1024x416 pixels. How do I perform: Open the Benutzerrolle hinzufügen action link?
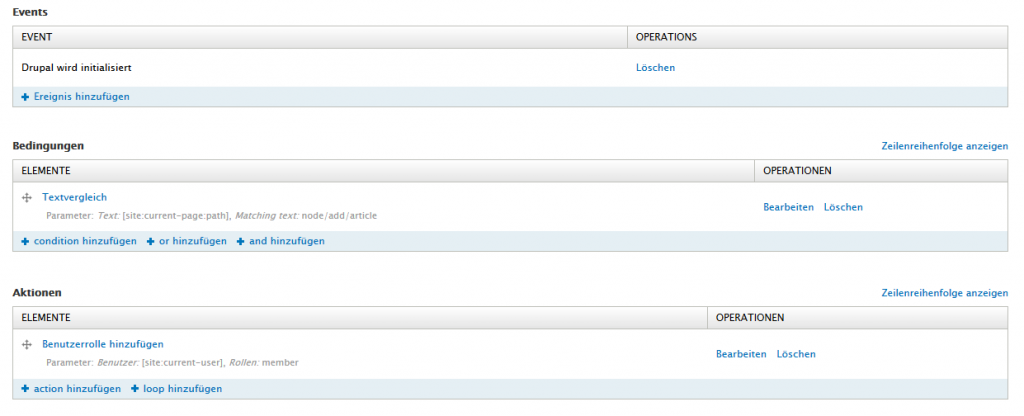102,344
